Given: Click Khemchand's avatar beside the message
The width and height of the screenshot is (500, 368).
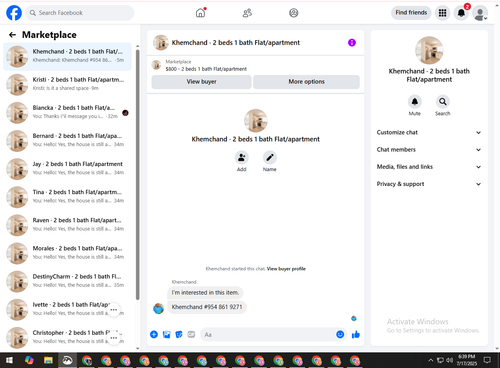Looking at the screenshot, I should [x=158, y=309].
